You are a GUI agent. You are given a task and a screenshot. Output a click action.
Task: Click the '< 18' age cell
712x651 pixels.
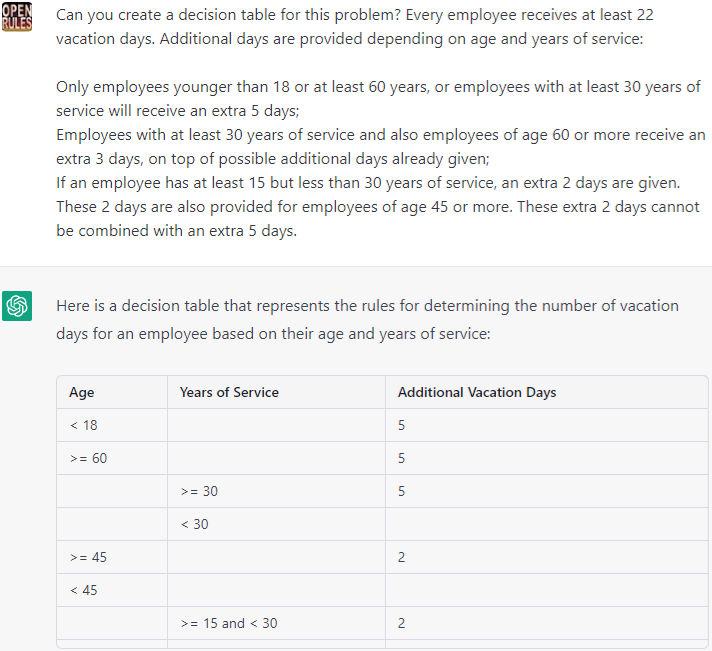pos(84,426)
